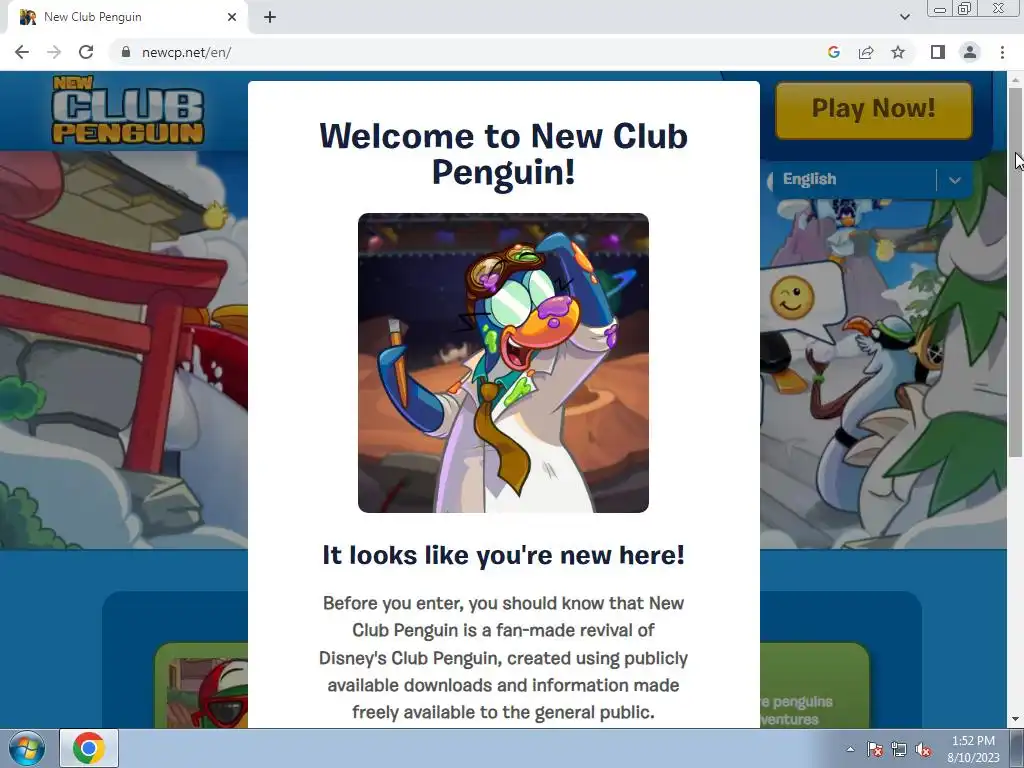Click the scrollbar up arrow
The width and height of the screenshot is (1024, 768).
coord(1015,80)
